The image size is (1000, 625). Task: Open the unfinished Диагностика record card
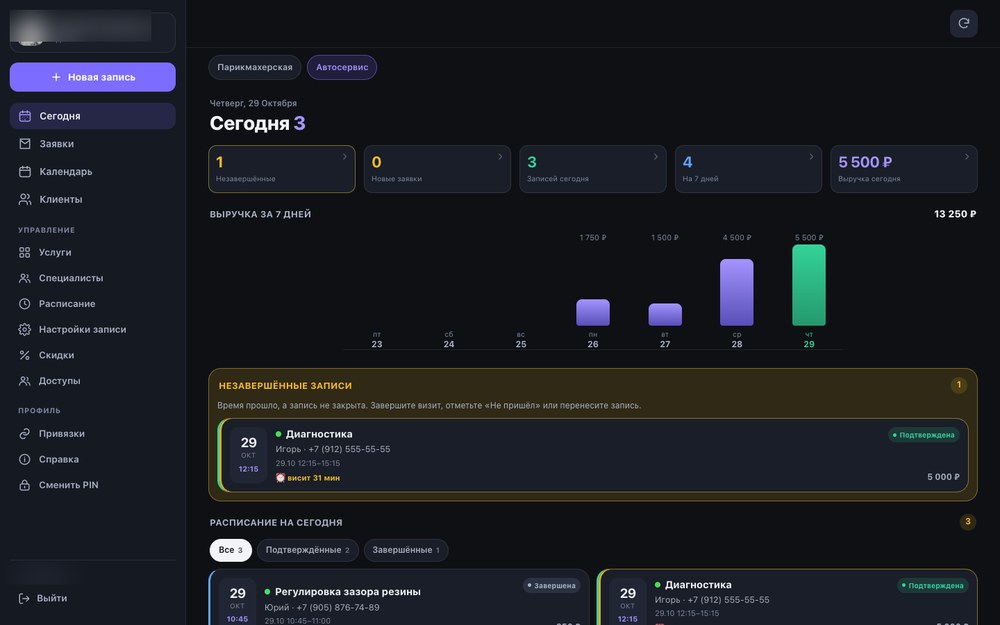[x=593, y=455]
